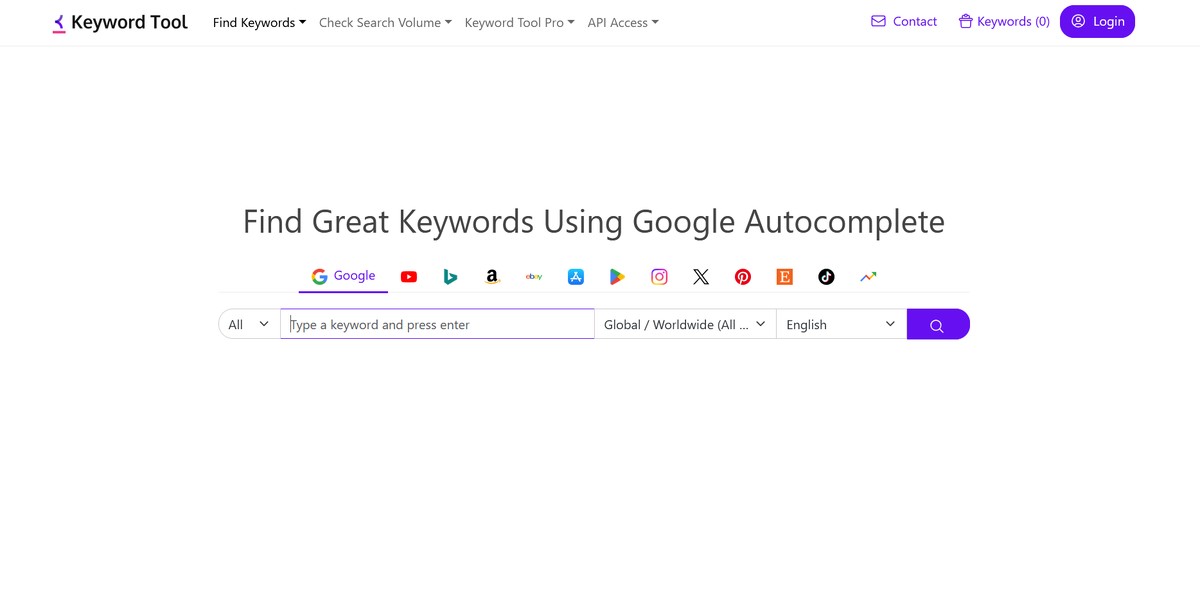
Task: Focus the keyword input field
Action: pyautogui.click(x=437, y=324)
